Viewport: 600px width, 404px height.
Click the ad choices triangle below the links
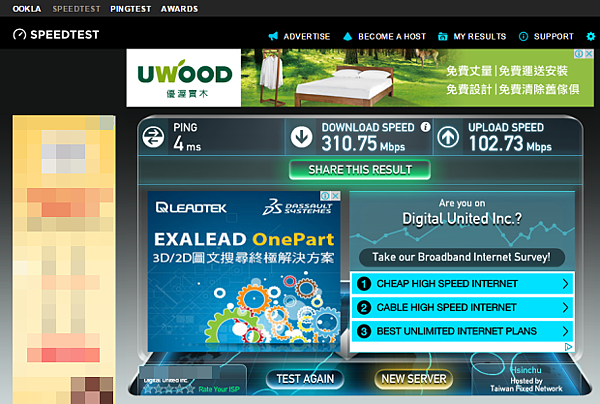(x=569, y=347)
